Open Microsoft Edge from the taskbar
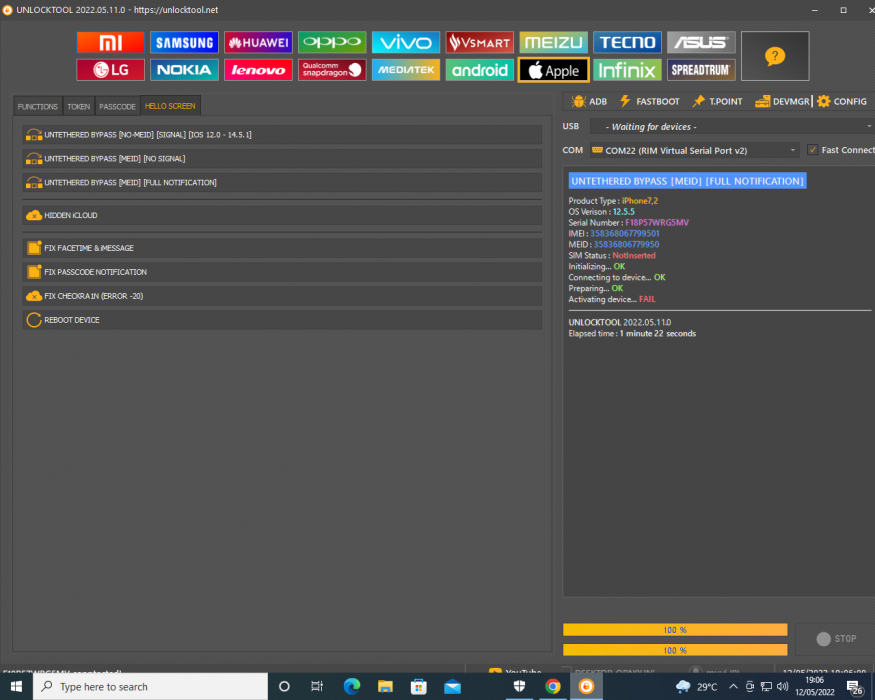The height and width of the screenshot is (700, 875). tap(352, 687)
